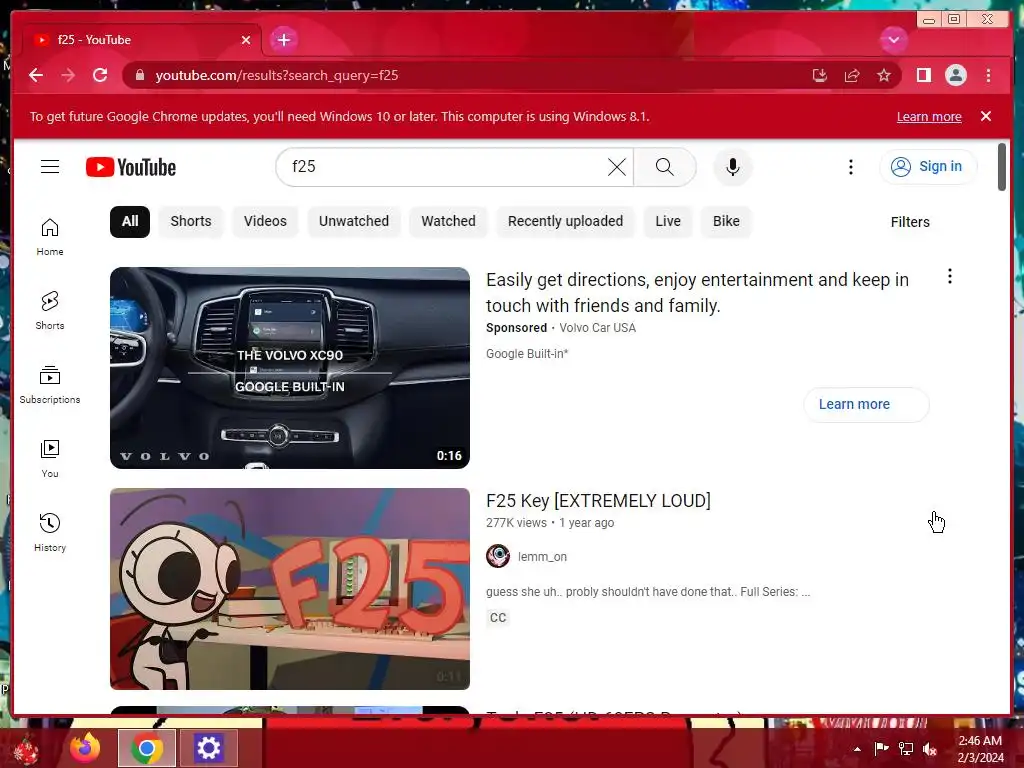This screenshot has height=768, width=1024.
Task: Open Firefox from the taskbar
Action: (x=86, y=748)
